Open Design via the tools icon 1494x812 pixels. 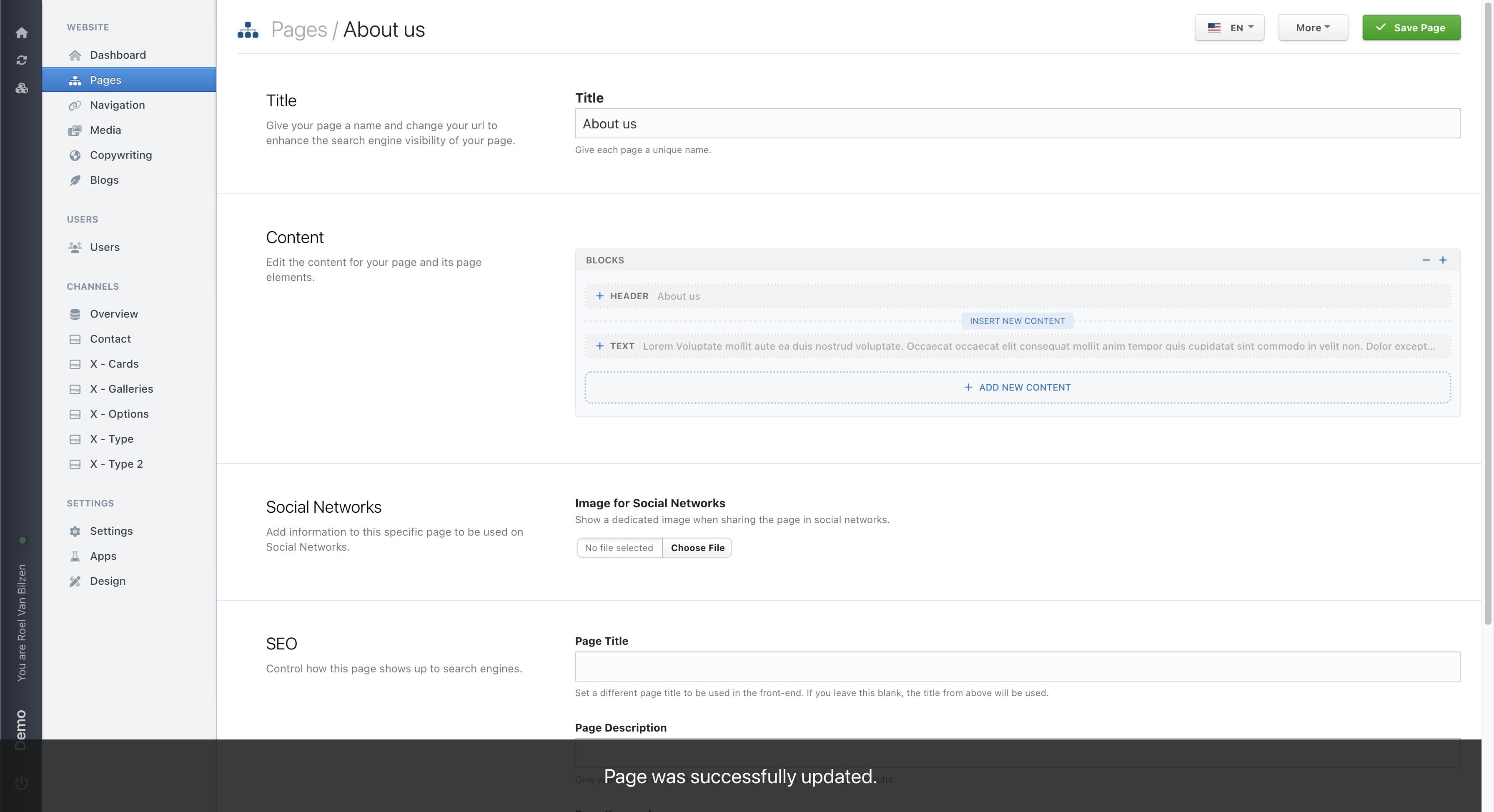[x=107, y=581]
